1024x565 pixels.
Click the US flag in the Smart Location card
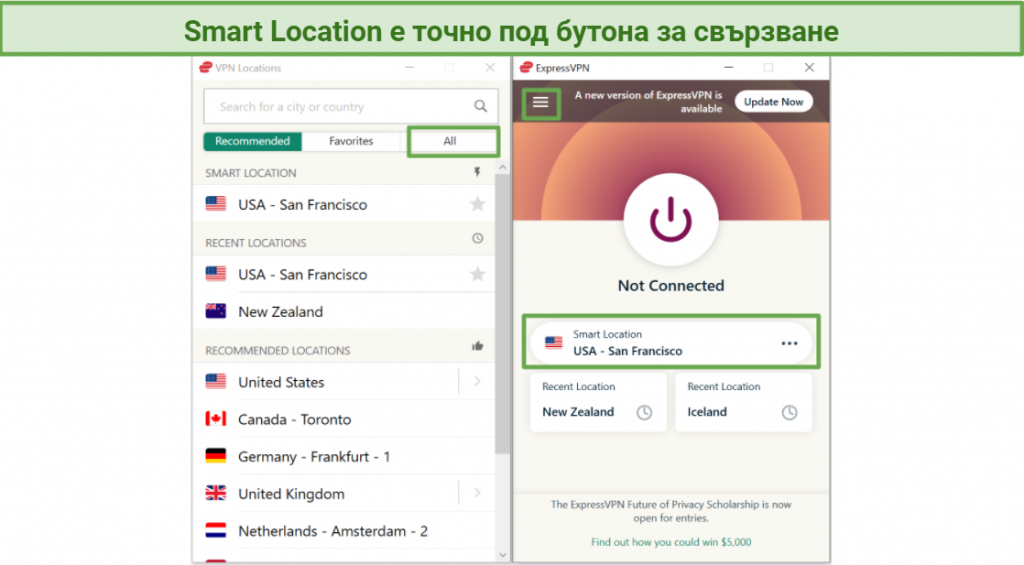[554, 342]
